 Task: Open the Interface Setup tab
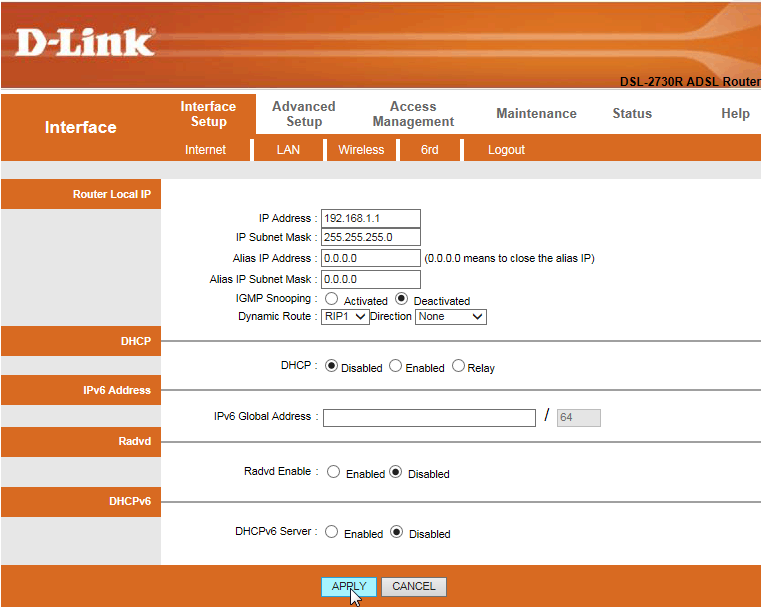click(x=208, y=114)
